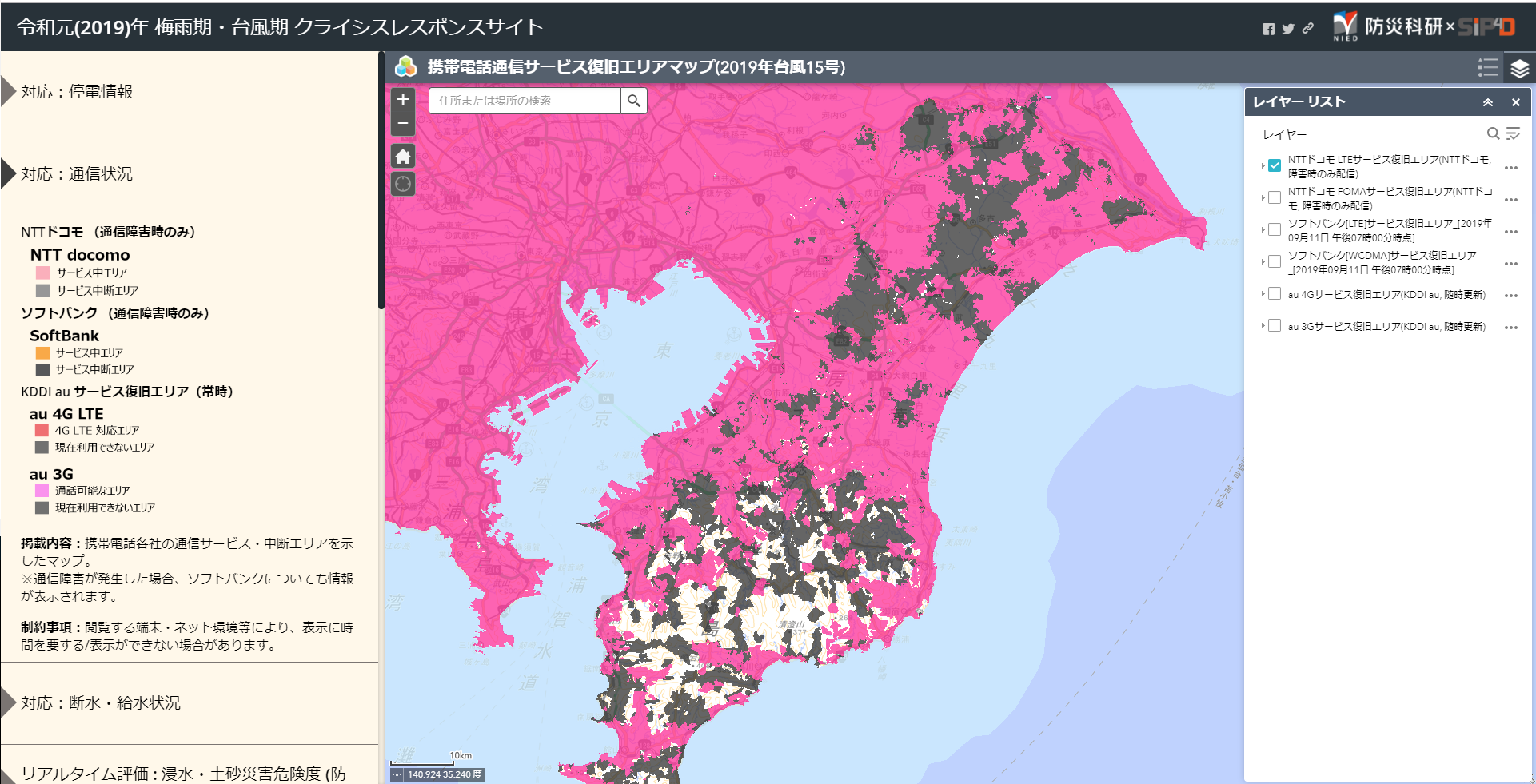Expand au 4G layer tree arrow
Screen dimensions: 1536x784
click(x=1263, y=293)
